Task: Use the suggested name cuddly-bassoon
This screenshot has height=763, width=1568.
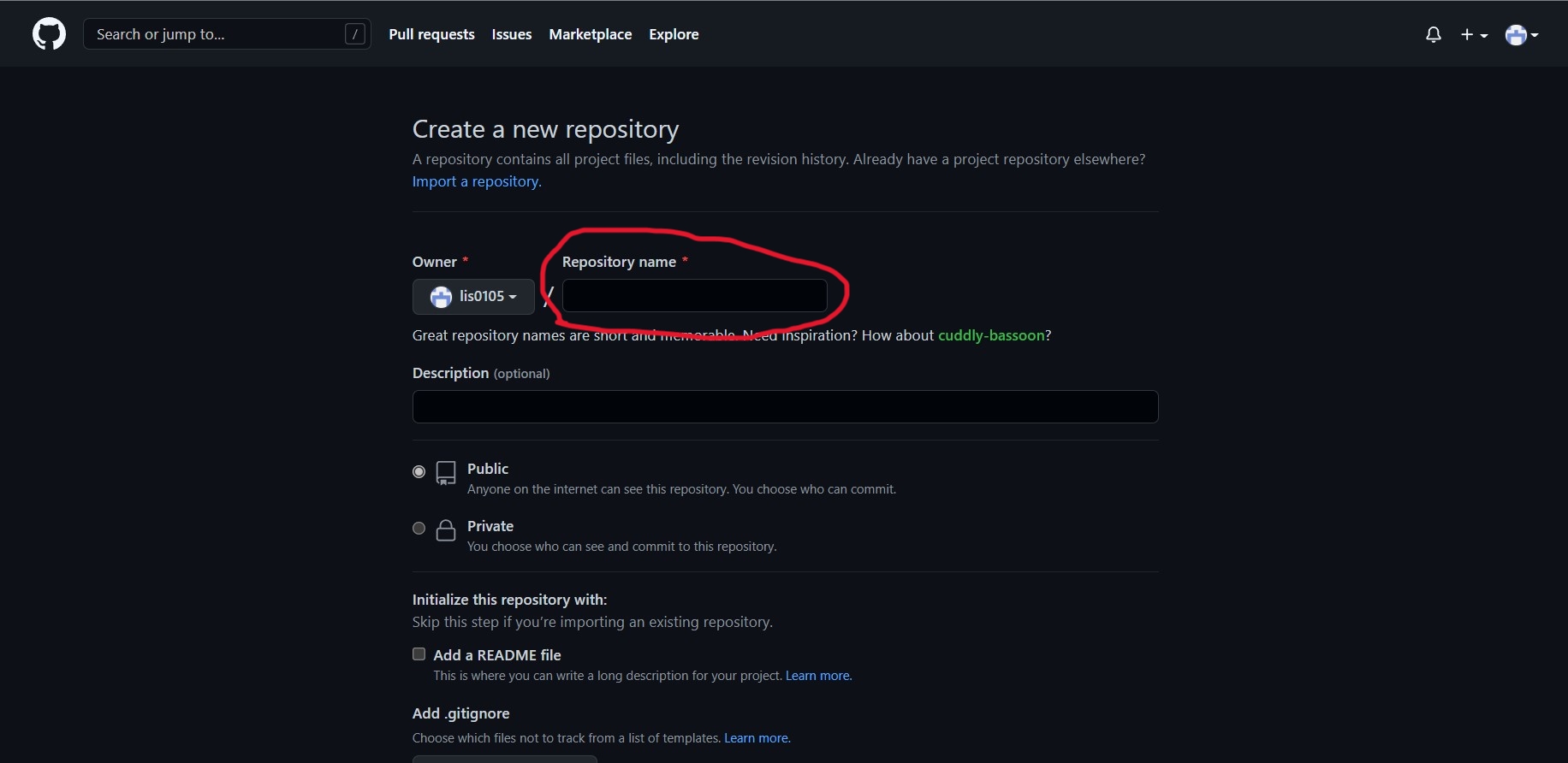Action: (x=991, y=335)
